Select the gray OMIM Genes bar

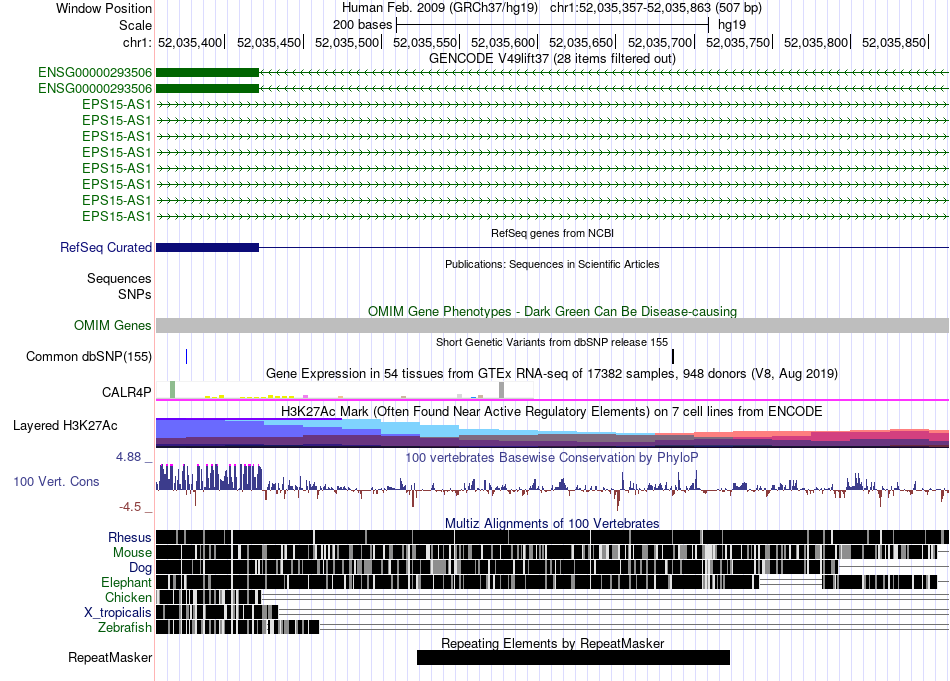click(x=552, y=325)
